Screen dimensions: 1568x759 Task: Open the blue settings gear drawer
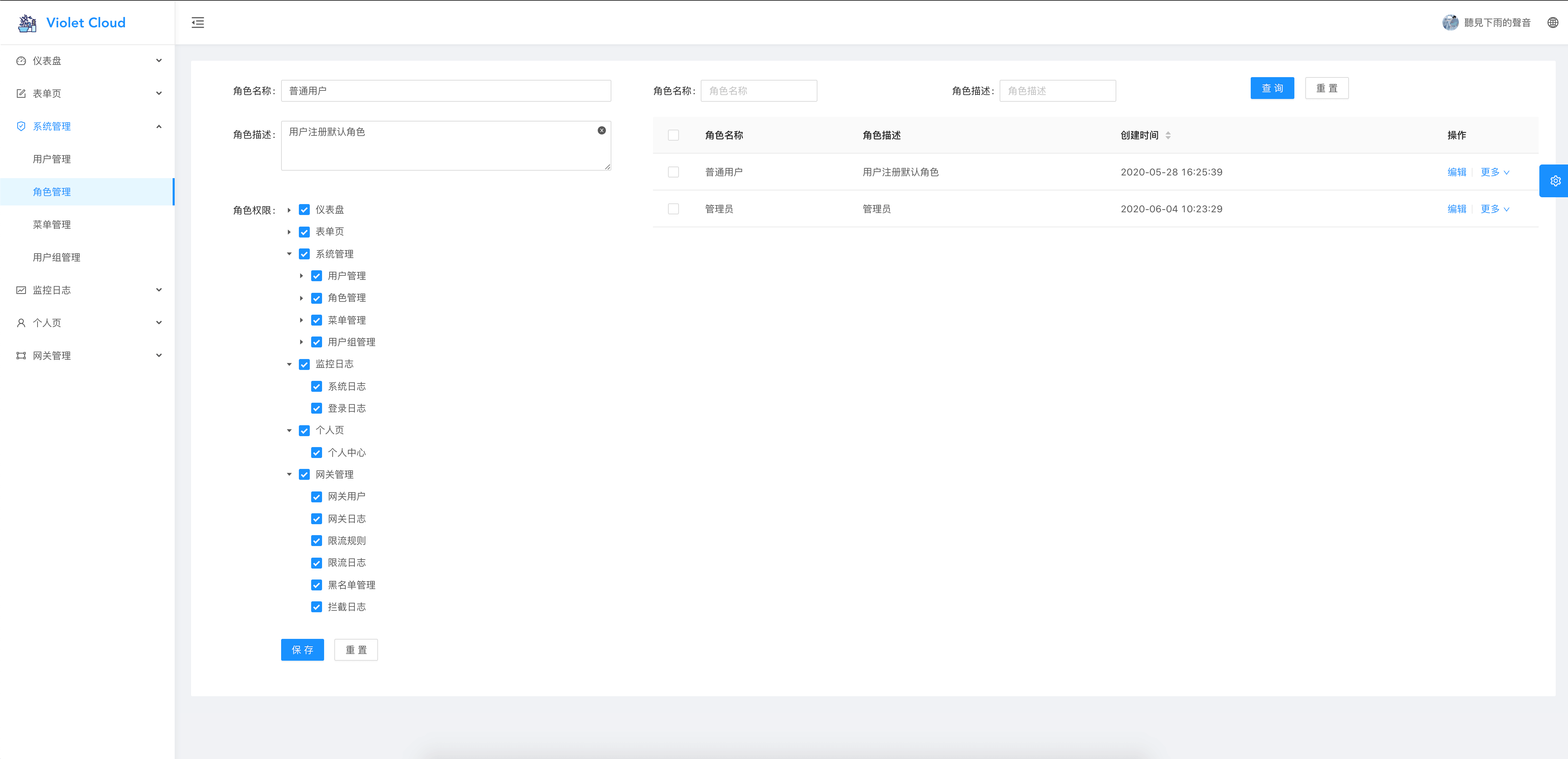[x=1555, y=181]
